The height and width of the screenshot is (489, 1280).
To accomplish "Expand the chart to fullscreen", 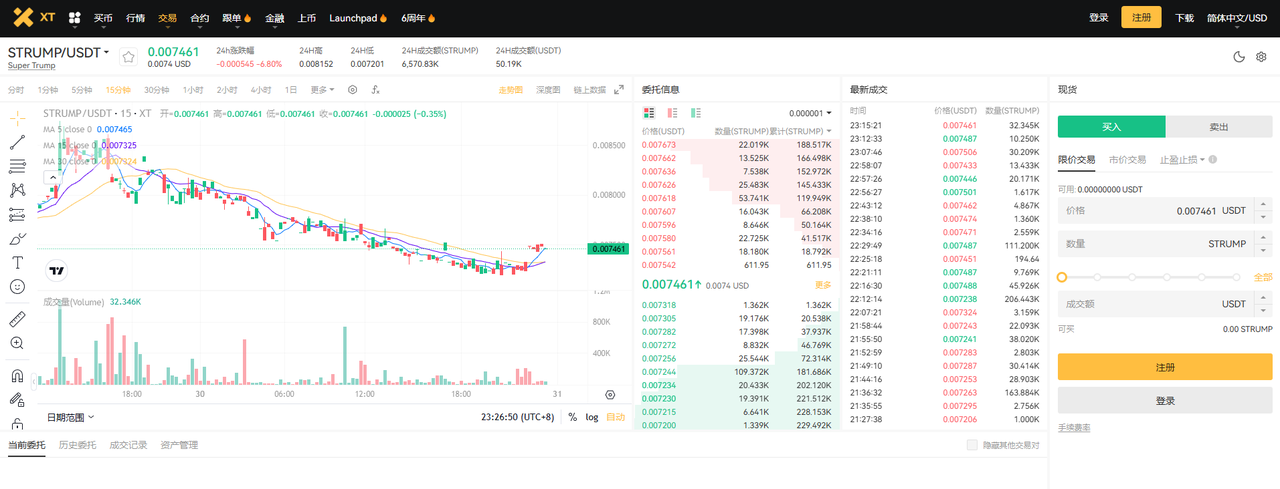I will click(x=619, y=90).
